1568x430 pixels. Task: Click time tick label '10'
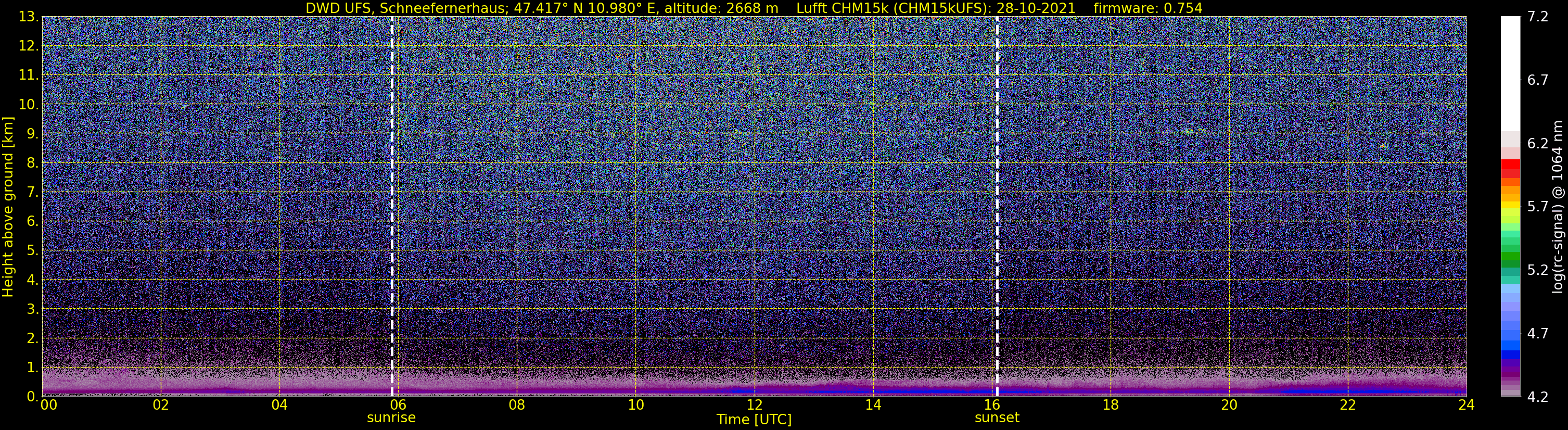pos(635,404)
